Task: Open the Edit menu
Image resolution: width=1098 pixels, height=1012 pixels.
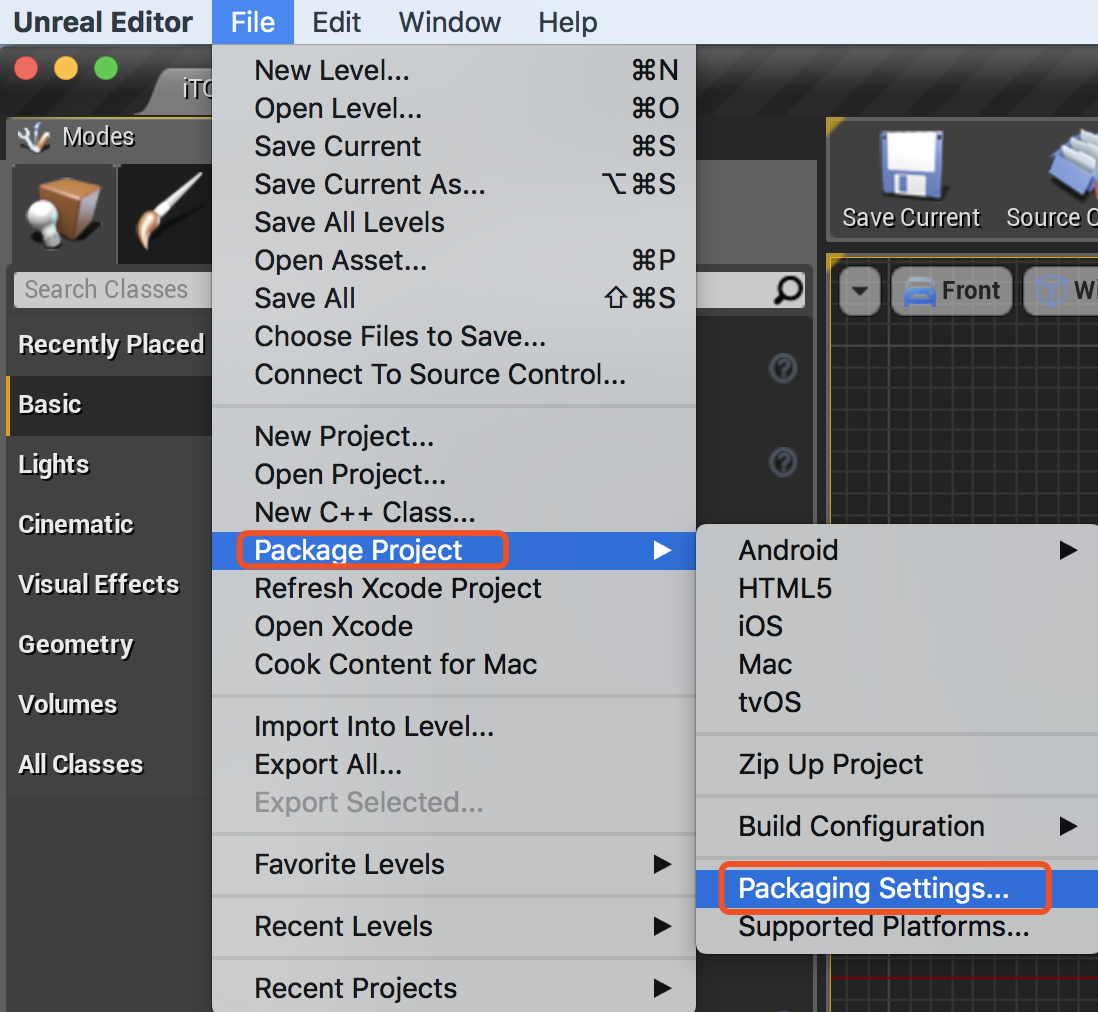Action: tap(336, 22)
